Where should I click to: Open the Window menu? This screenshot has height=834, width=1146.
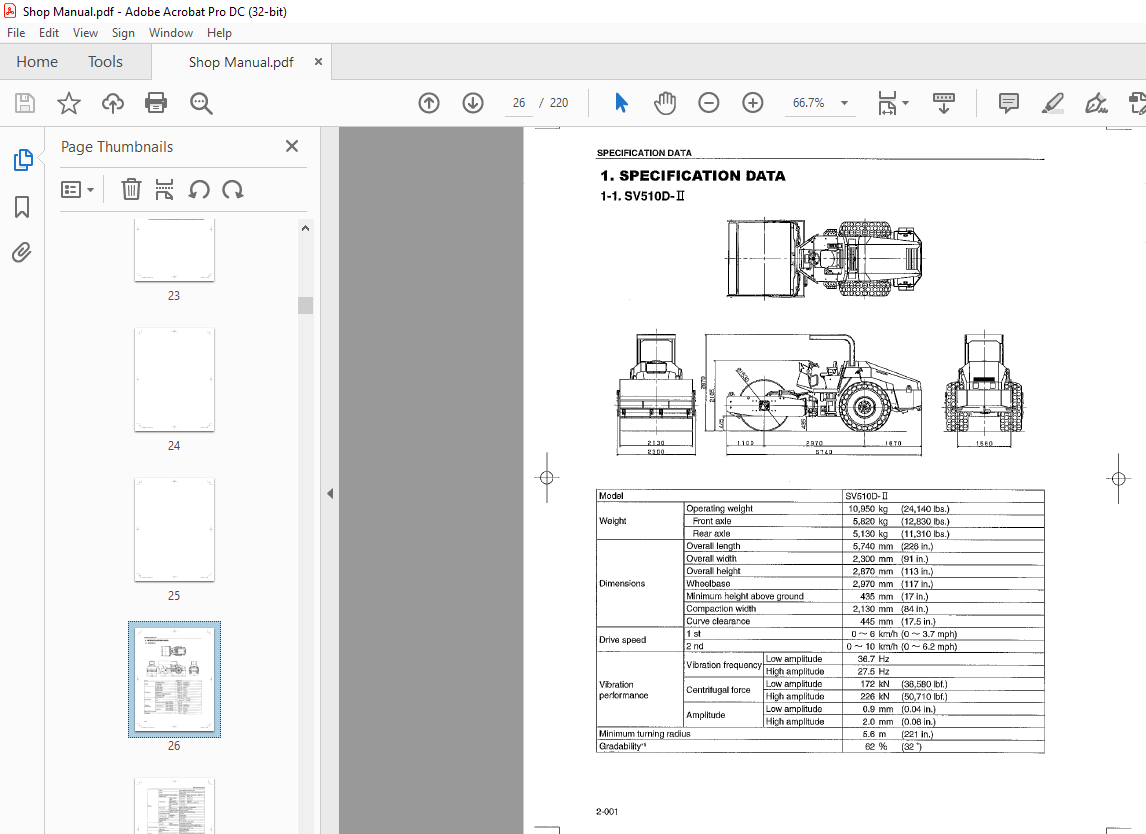(x=171, y=33)
